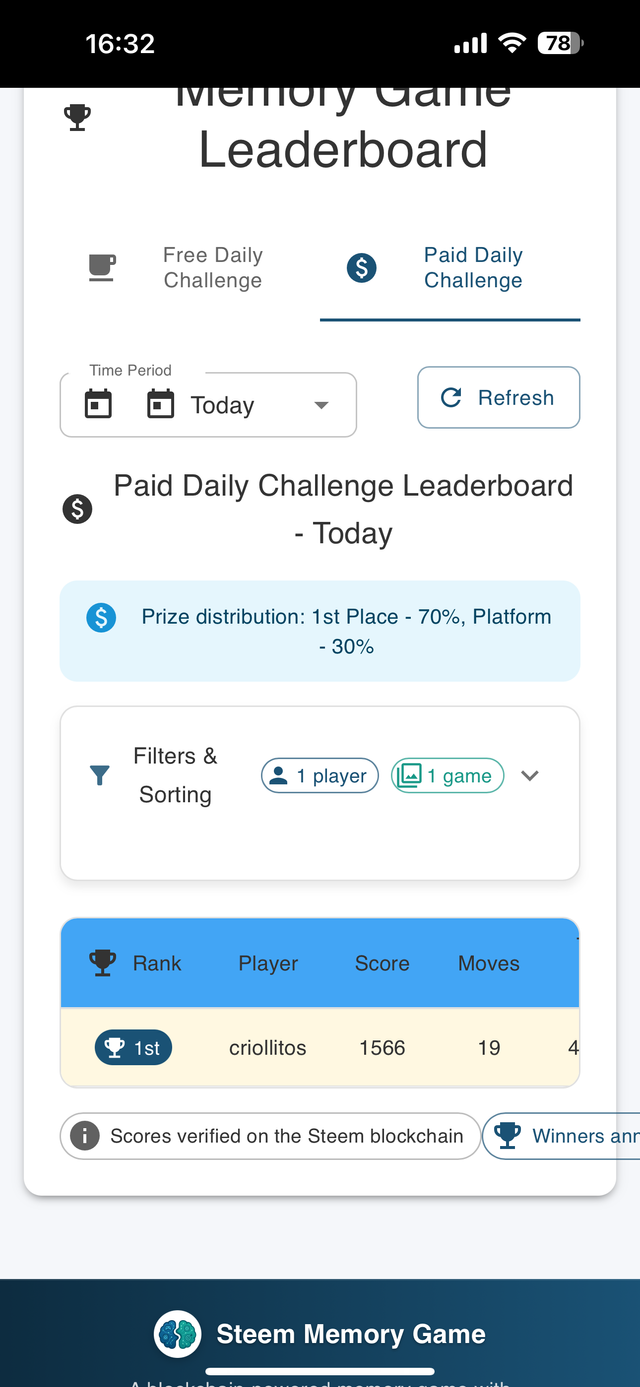The width and height of the screenshot is (640, 1387).
Task: Tap the blue dollar icon in prize banner
Action: [101, 618]
